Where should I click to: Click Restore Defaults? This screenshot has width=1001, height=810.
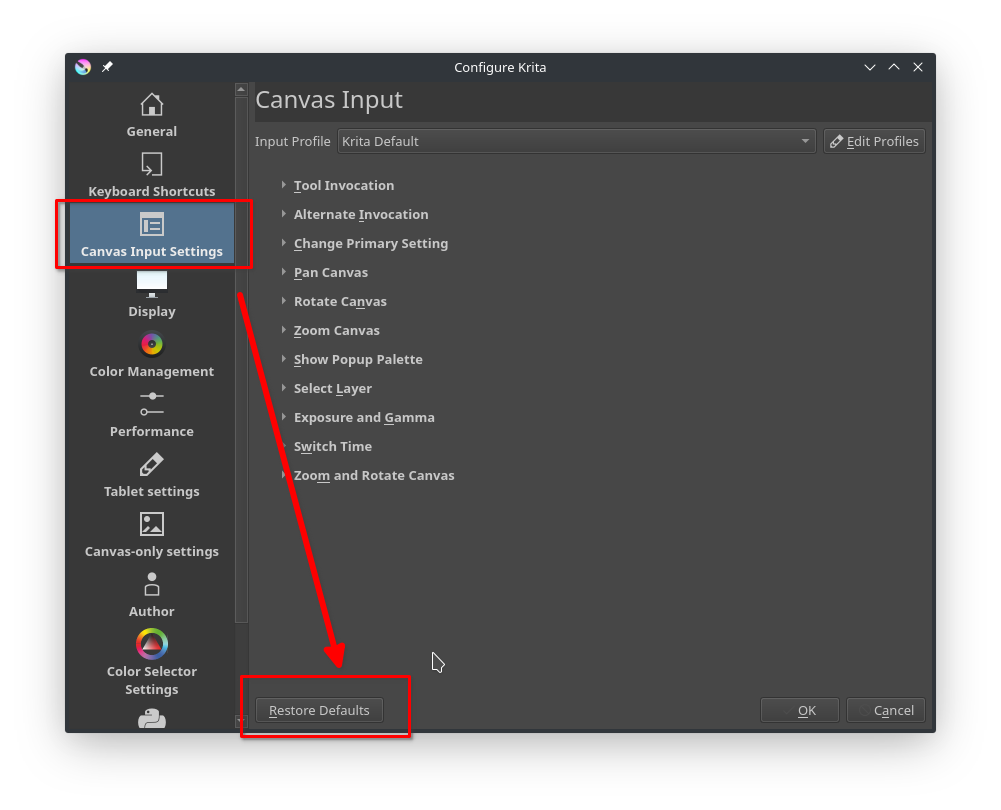tap(318, 710)
